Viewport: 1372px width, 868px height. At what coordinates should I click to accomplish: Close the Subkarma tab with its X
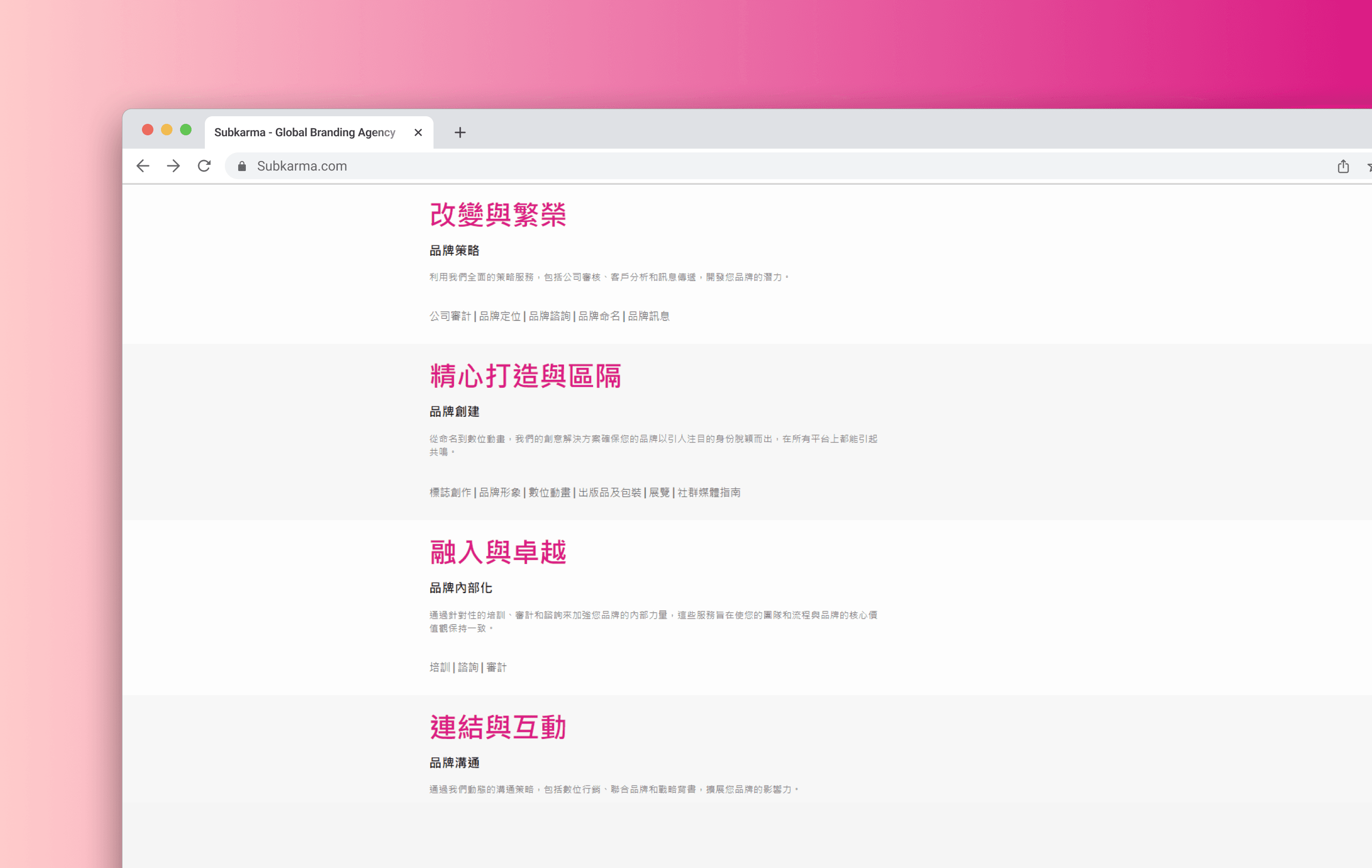point(418,132)
